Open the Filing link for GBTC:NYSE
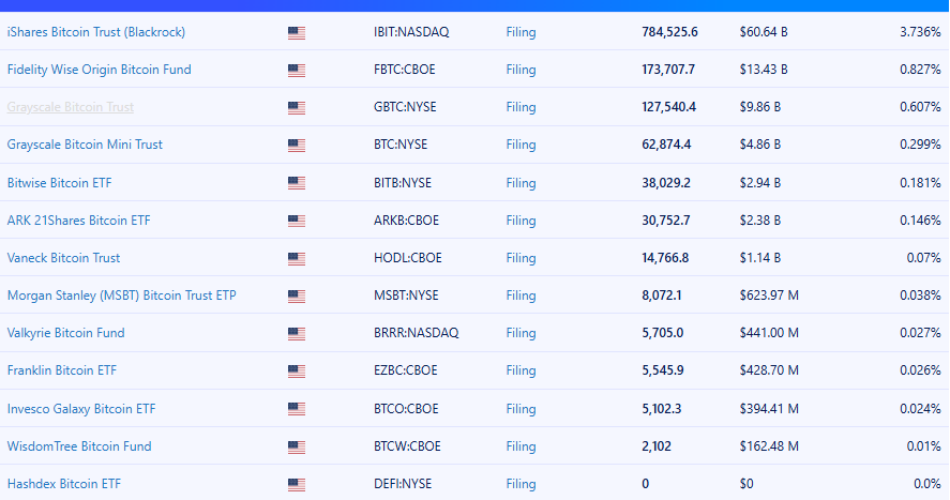Image resolution: width=950 pixels, height=500 pixels. 521,107
